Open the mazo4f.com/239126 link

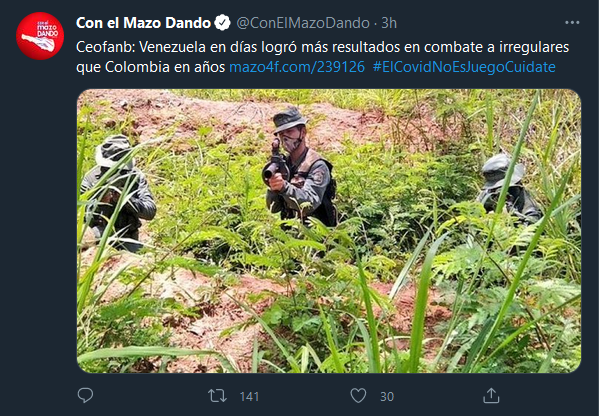pyautogui.click(x=297, y=67)
